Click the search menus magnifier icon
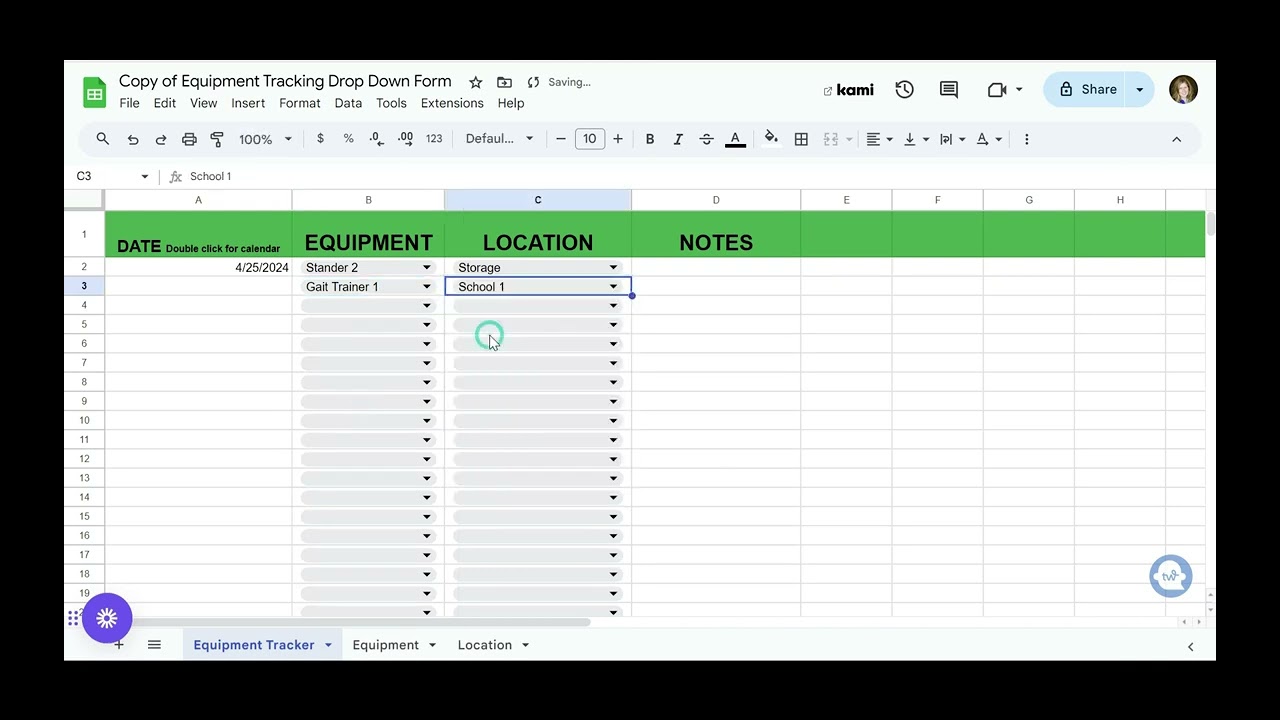 (x=103, y=139)
